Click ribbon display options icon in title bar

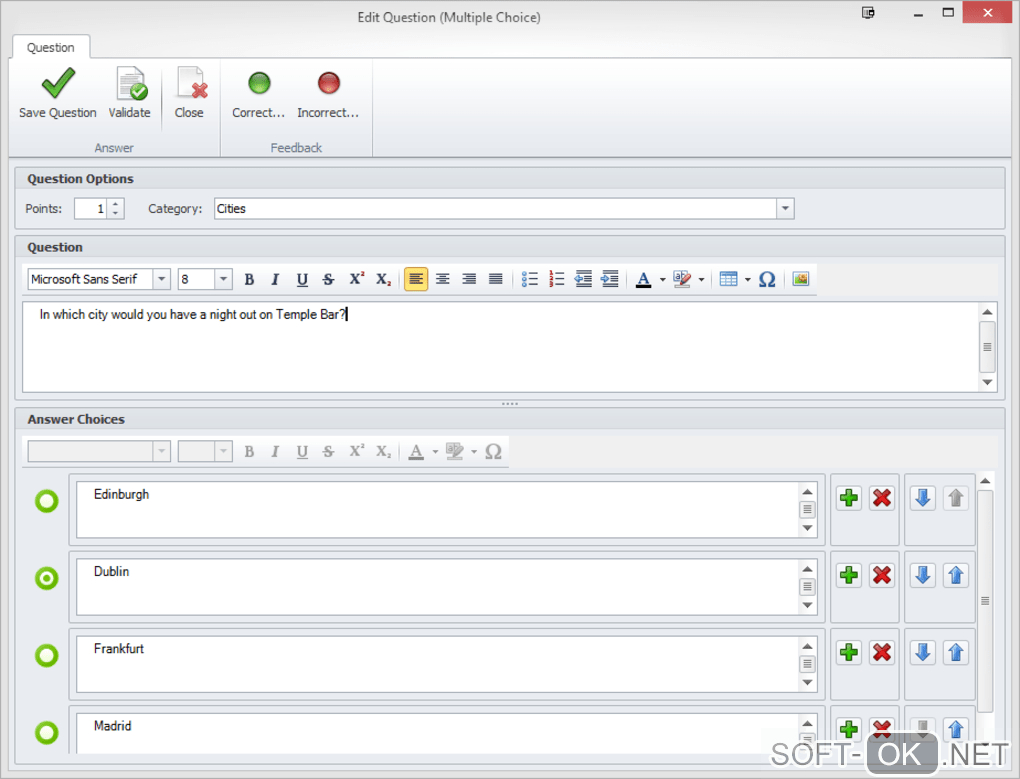coord(868,12)
